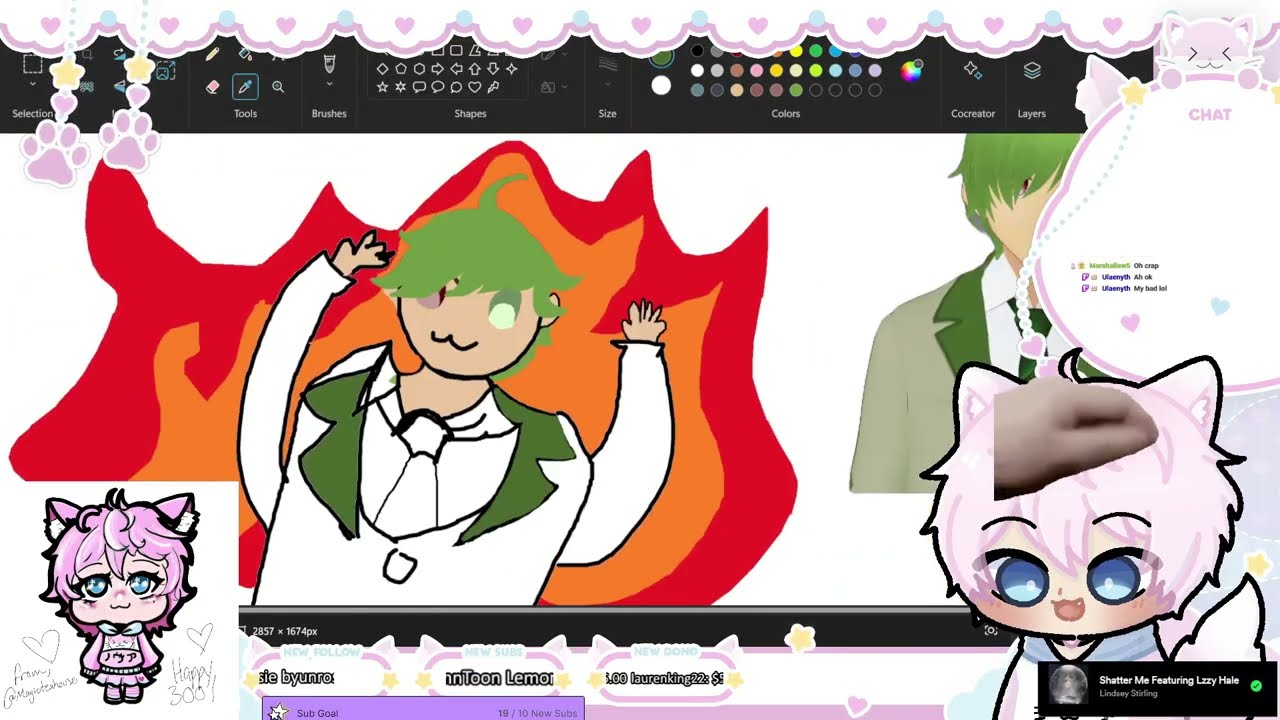The height and width of the screenshot is (720, 1280).
Task: Choose the rounded rectangle callout shape
Action: [x=419, y=87]
